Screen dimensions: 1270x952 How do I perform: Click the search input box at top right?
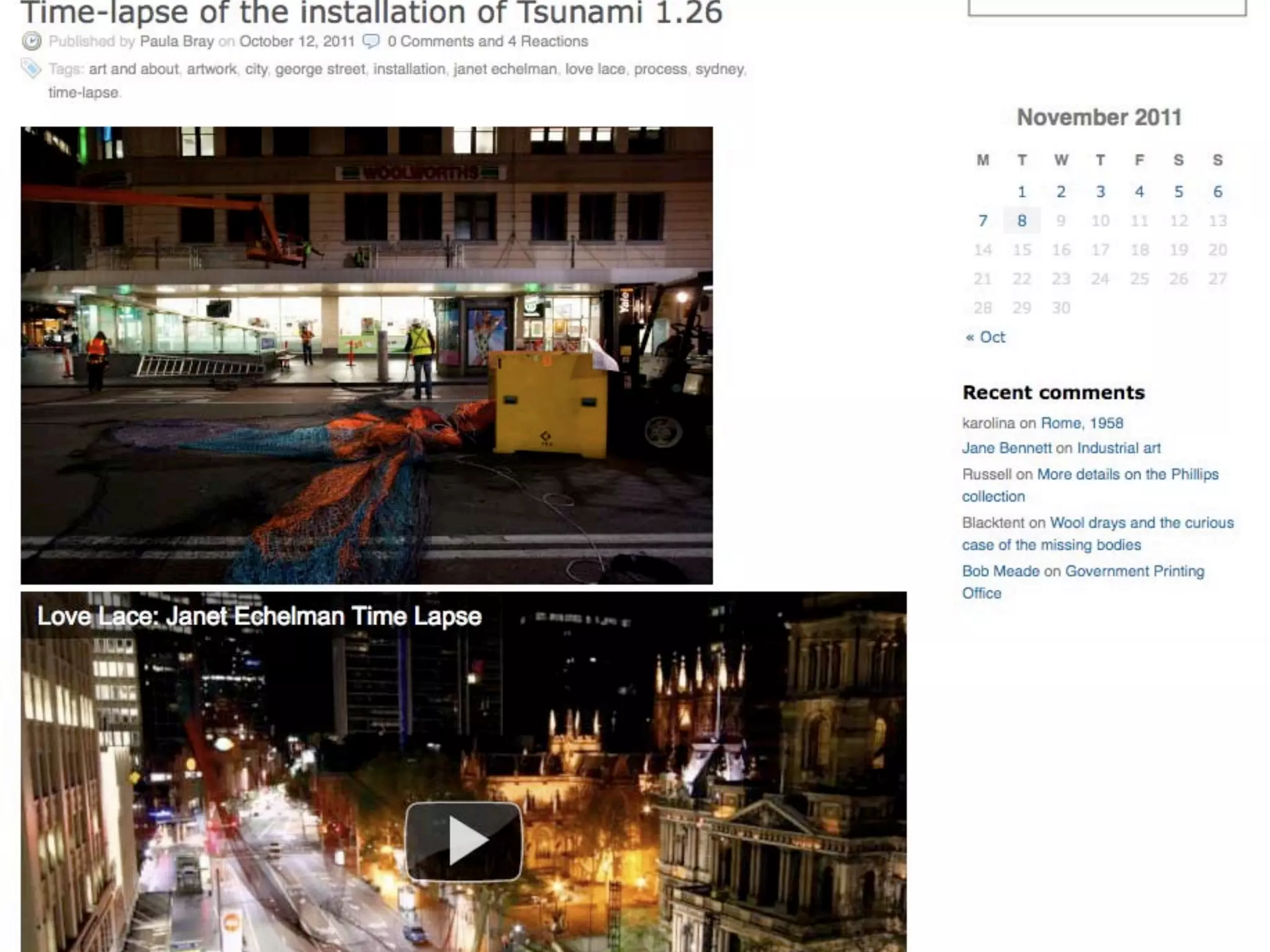click(1106, 6)
